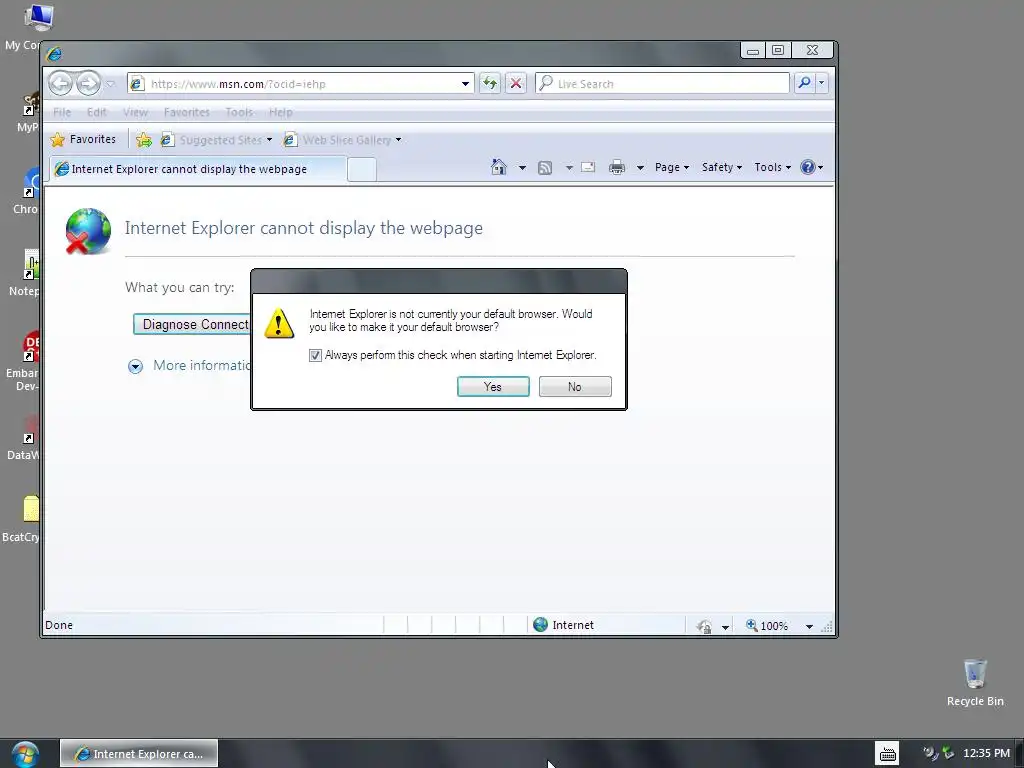
Task: Open search provider options dropdown arrow
Action: click(822, 83)
